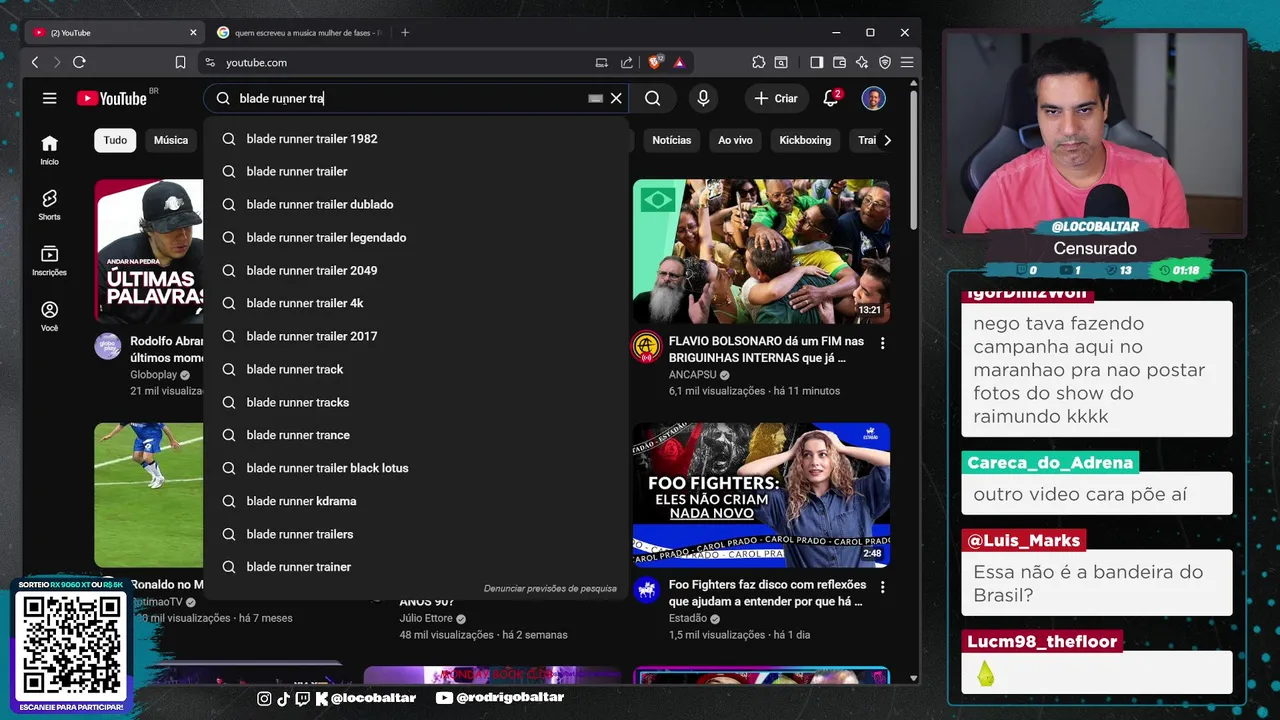The height and width of the screenshot is (720, 1280).
Task: Open the notifications bell
Action: 831,98
